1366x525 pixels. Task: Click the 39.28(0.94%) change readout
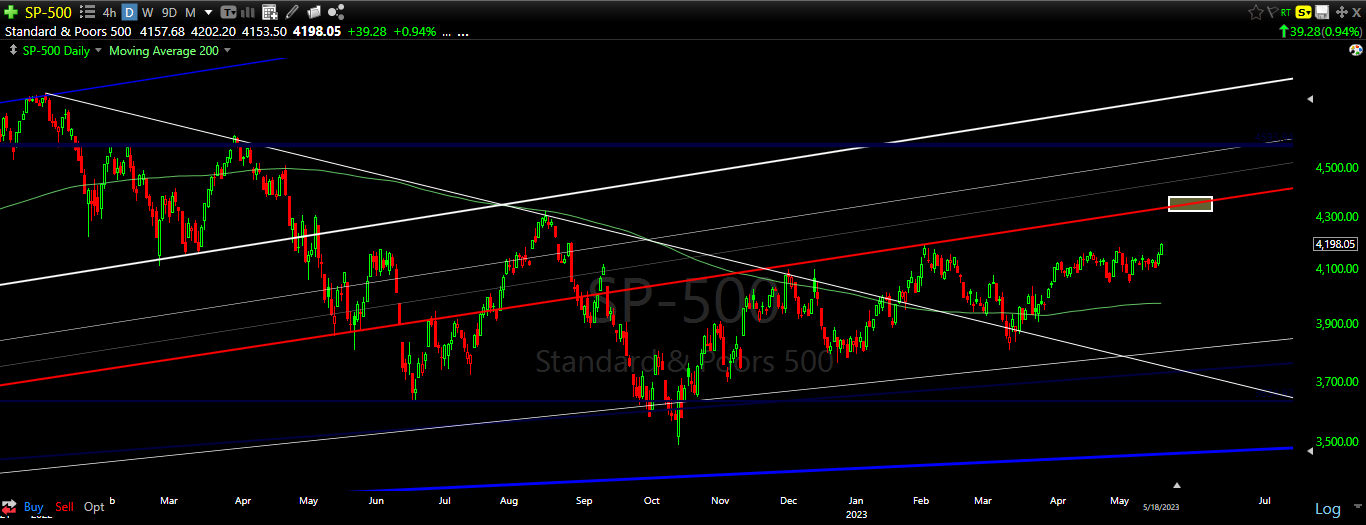(1322, 32)
